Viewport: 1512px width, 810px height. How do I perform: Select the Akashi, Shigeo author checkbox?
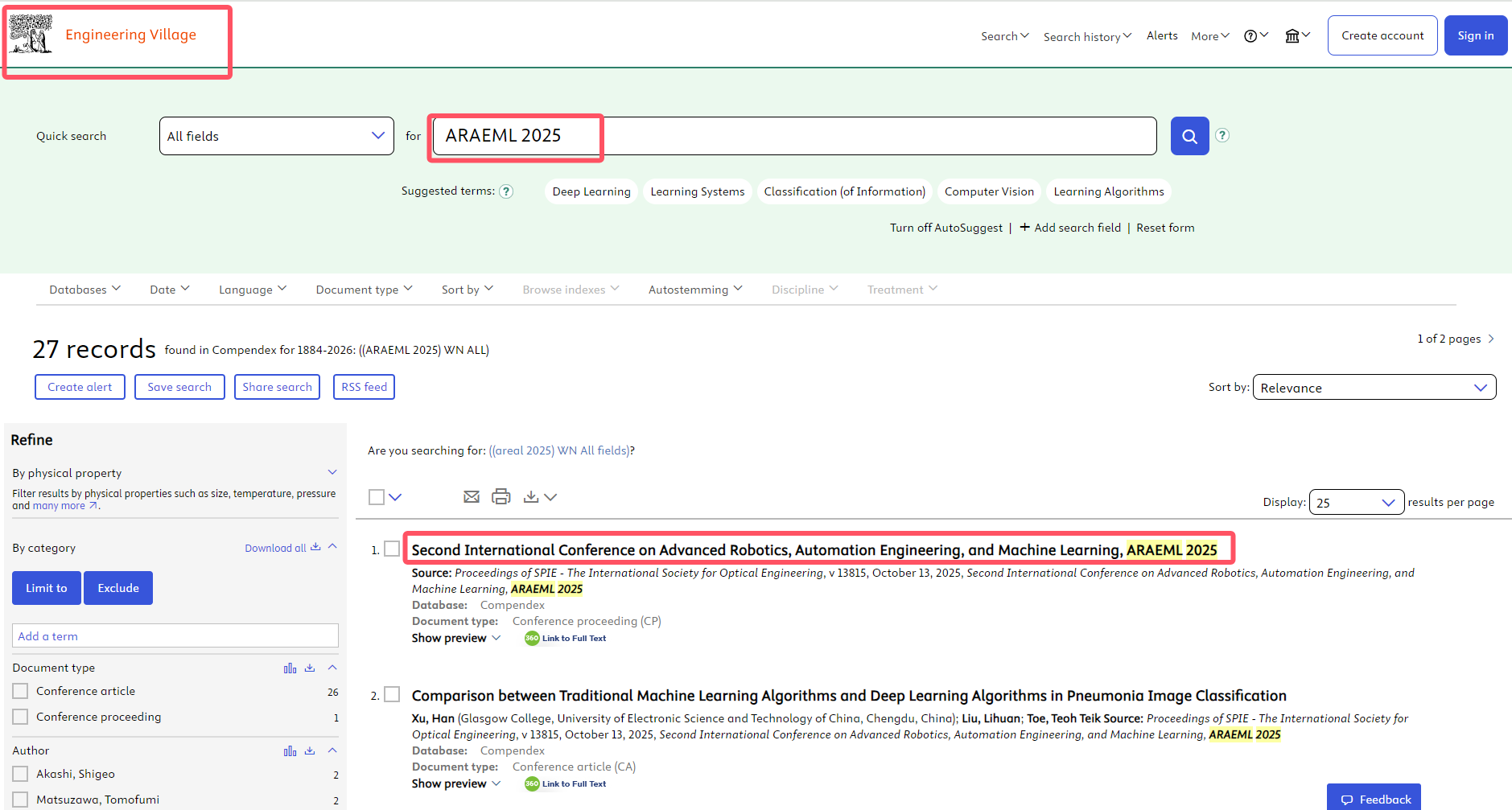pos(21,774)
